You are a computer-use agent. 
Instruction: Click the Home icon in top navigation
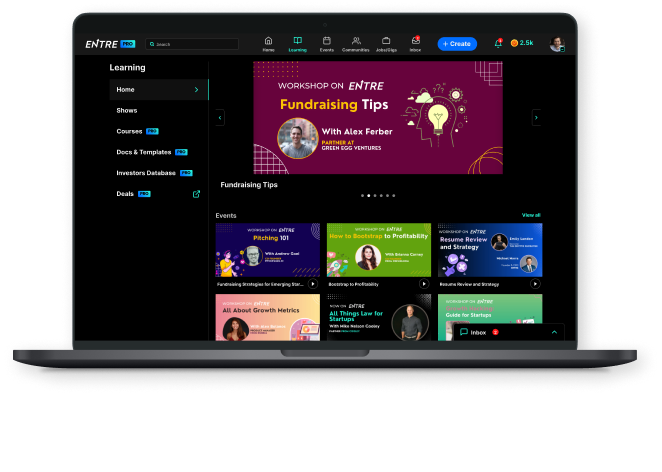coord(268,41)
